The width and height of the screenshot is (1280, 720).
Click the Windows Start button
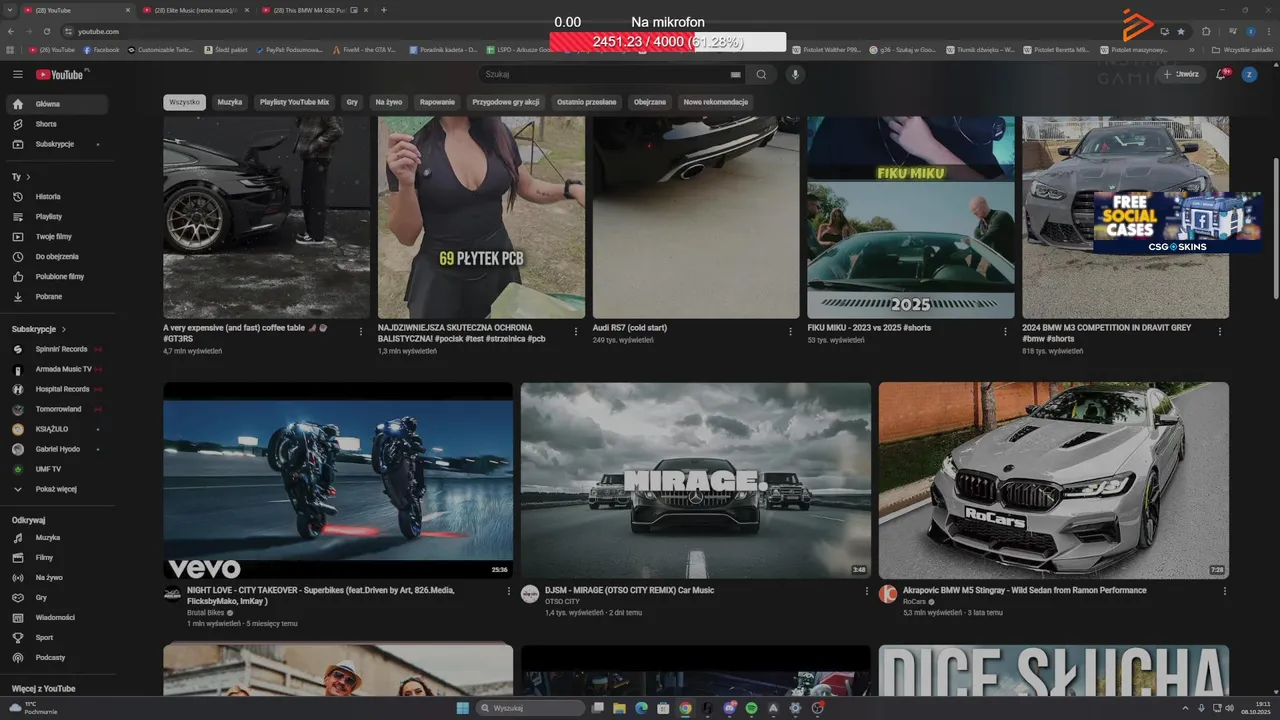tap(463, 708)
